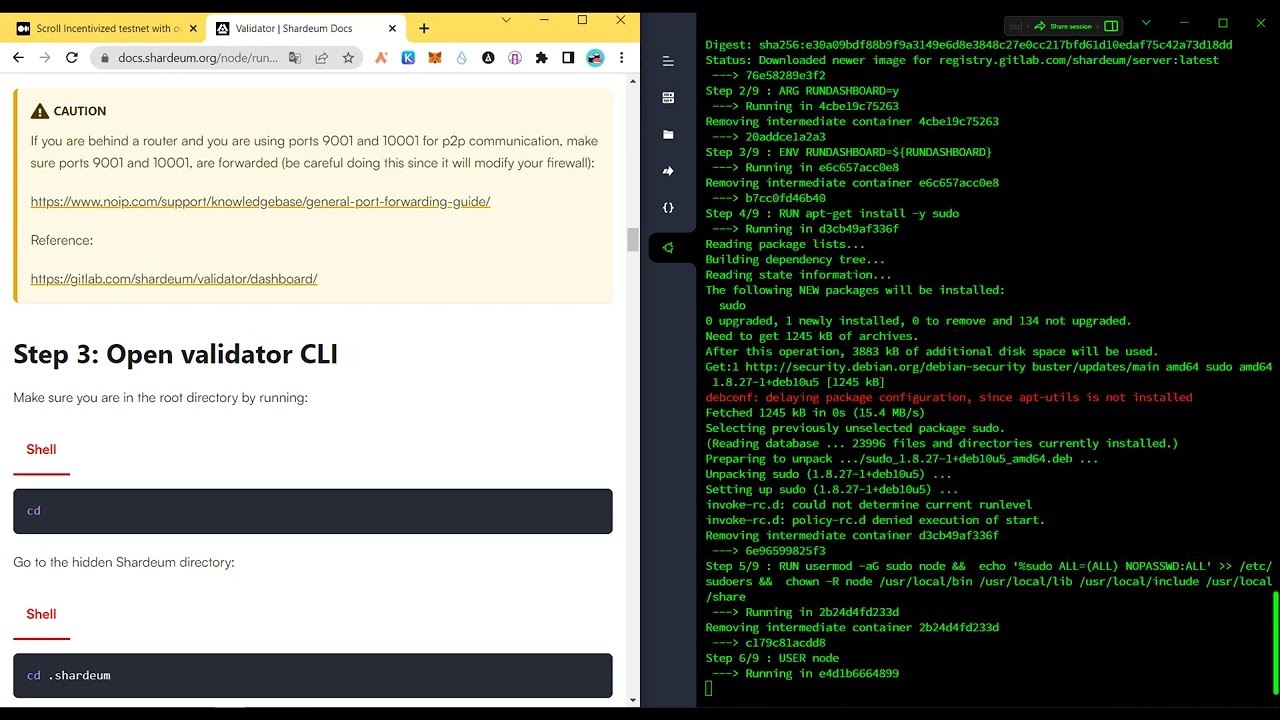Click the Termius terminal scrollbar thumb

pyautogui.click(x=1275, y=643)
